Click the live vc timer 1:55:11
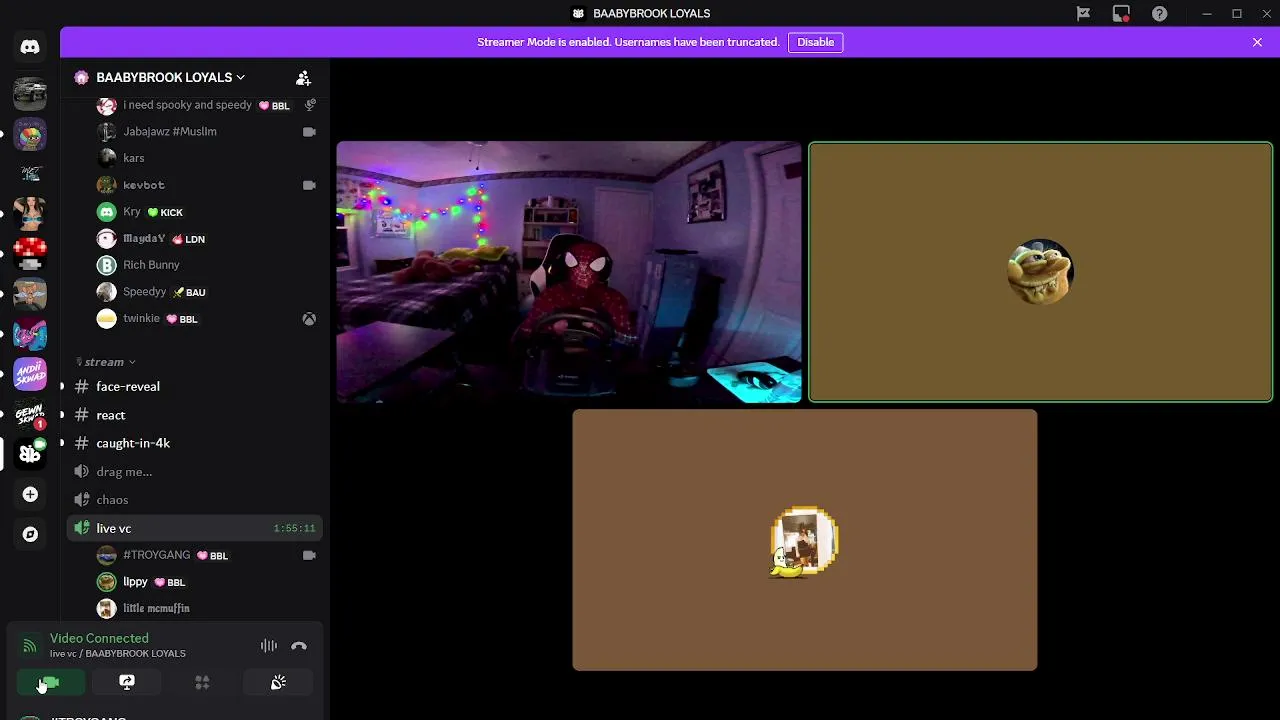Viewport: 1280px width, 720px height. (x=294, y=528)
